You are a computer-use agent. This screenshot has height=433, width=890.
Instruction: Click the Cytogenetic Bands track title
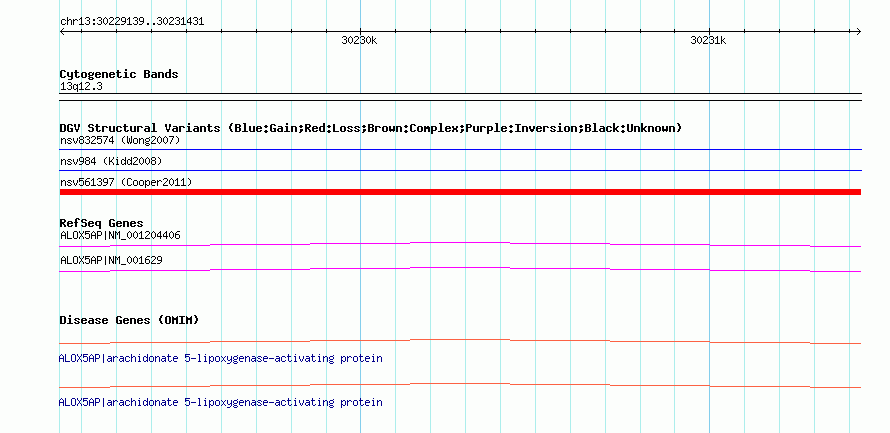click(119, 74)
